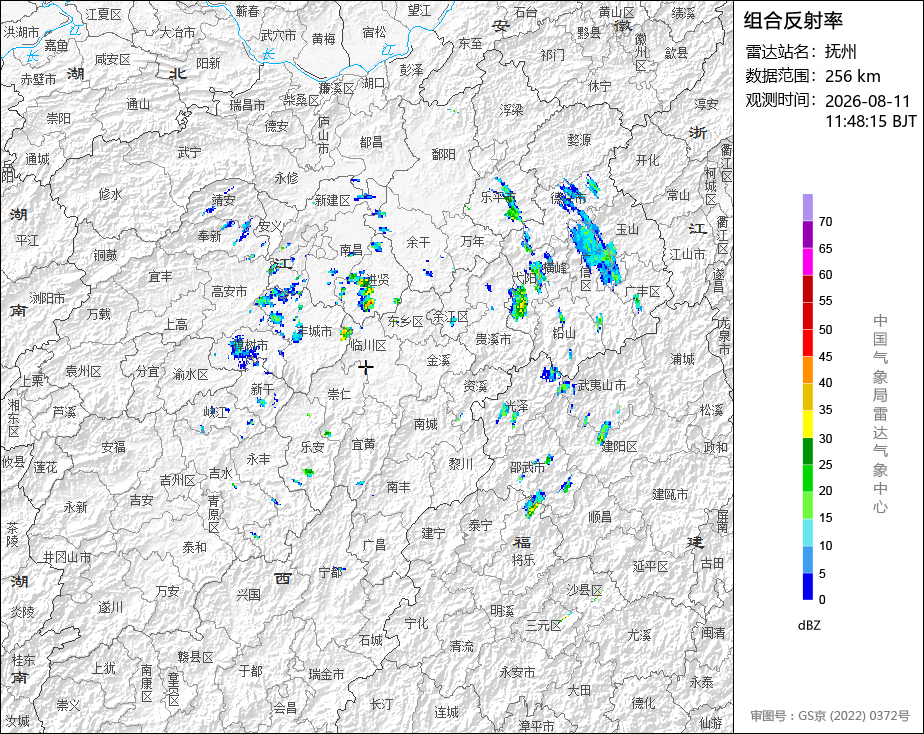Screen dimensions: 924x734
Task: Select the yellow 30 dBZ legend band
Action: tap(807, 424)
